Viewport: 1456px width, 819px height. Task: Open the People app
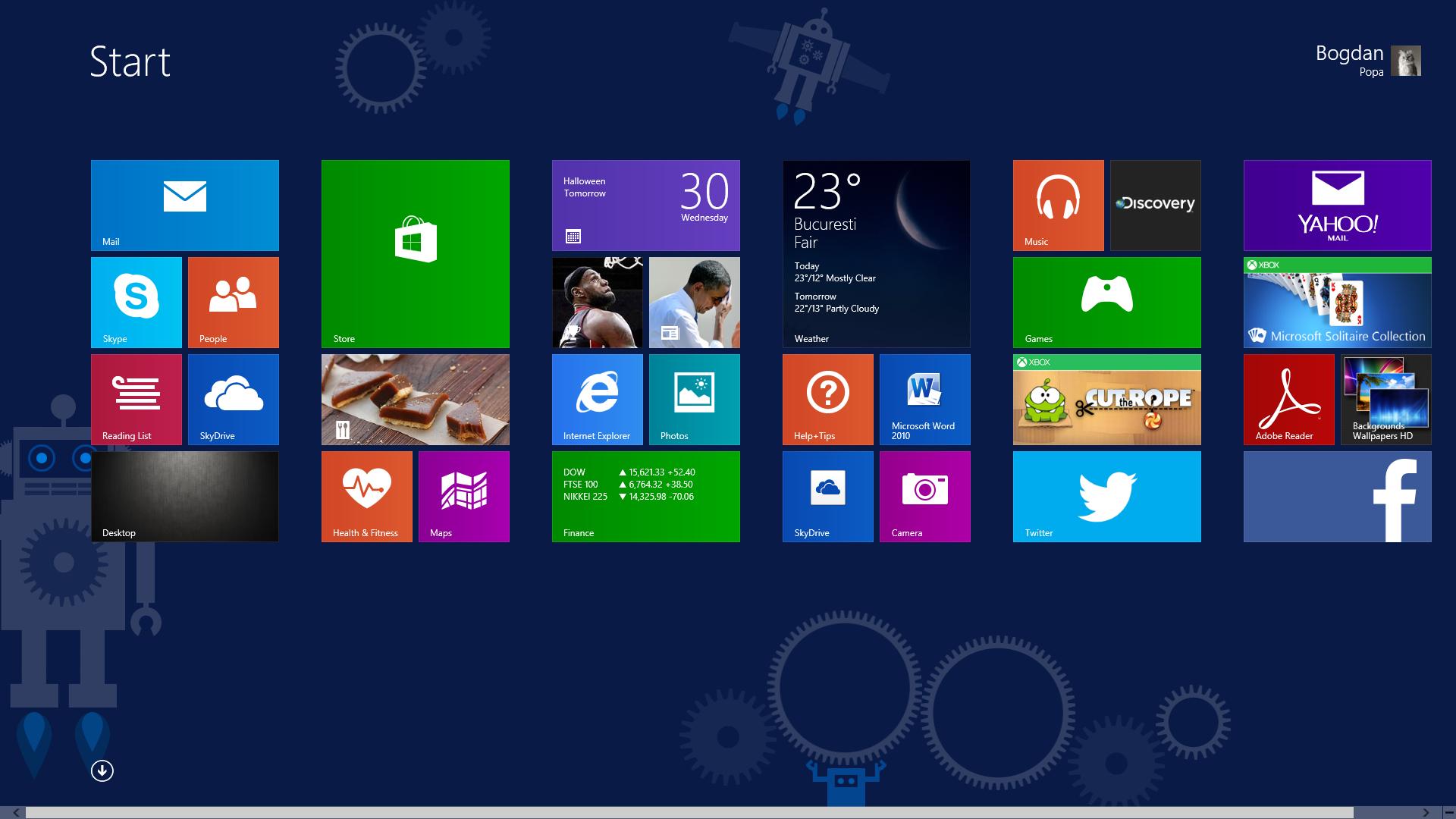tap(233, 302)
